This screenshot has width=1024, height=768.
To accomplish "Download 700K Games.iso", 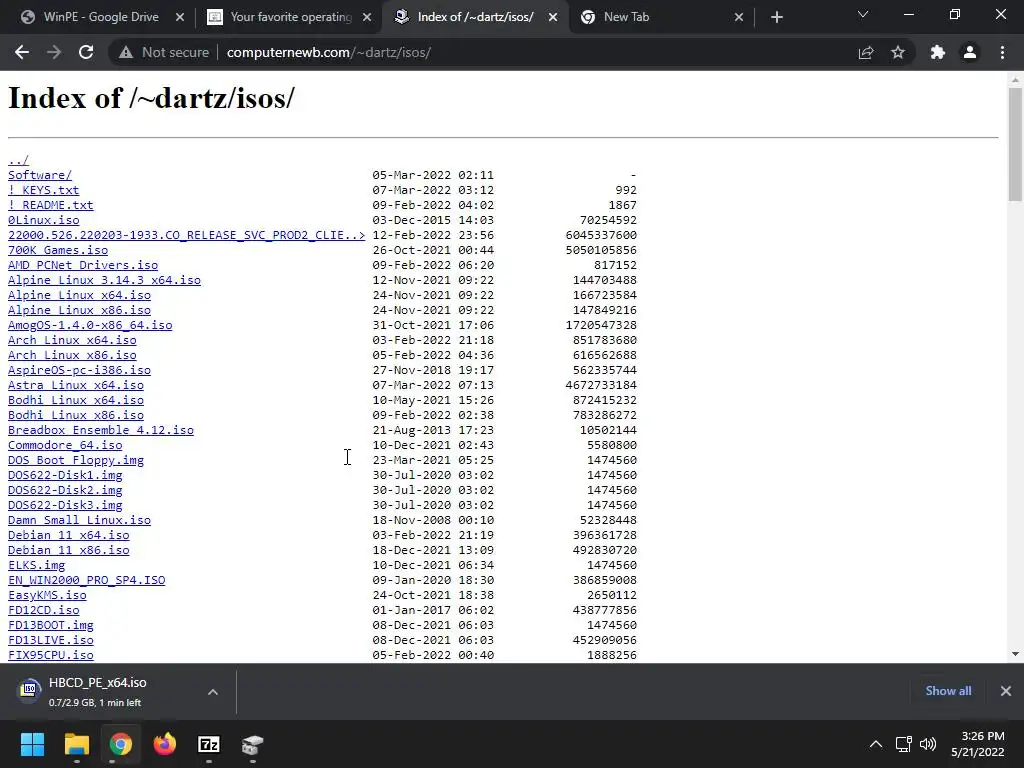I will tap(57, 250).
